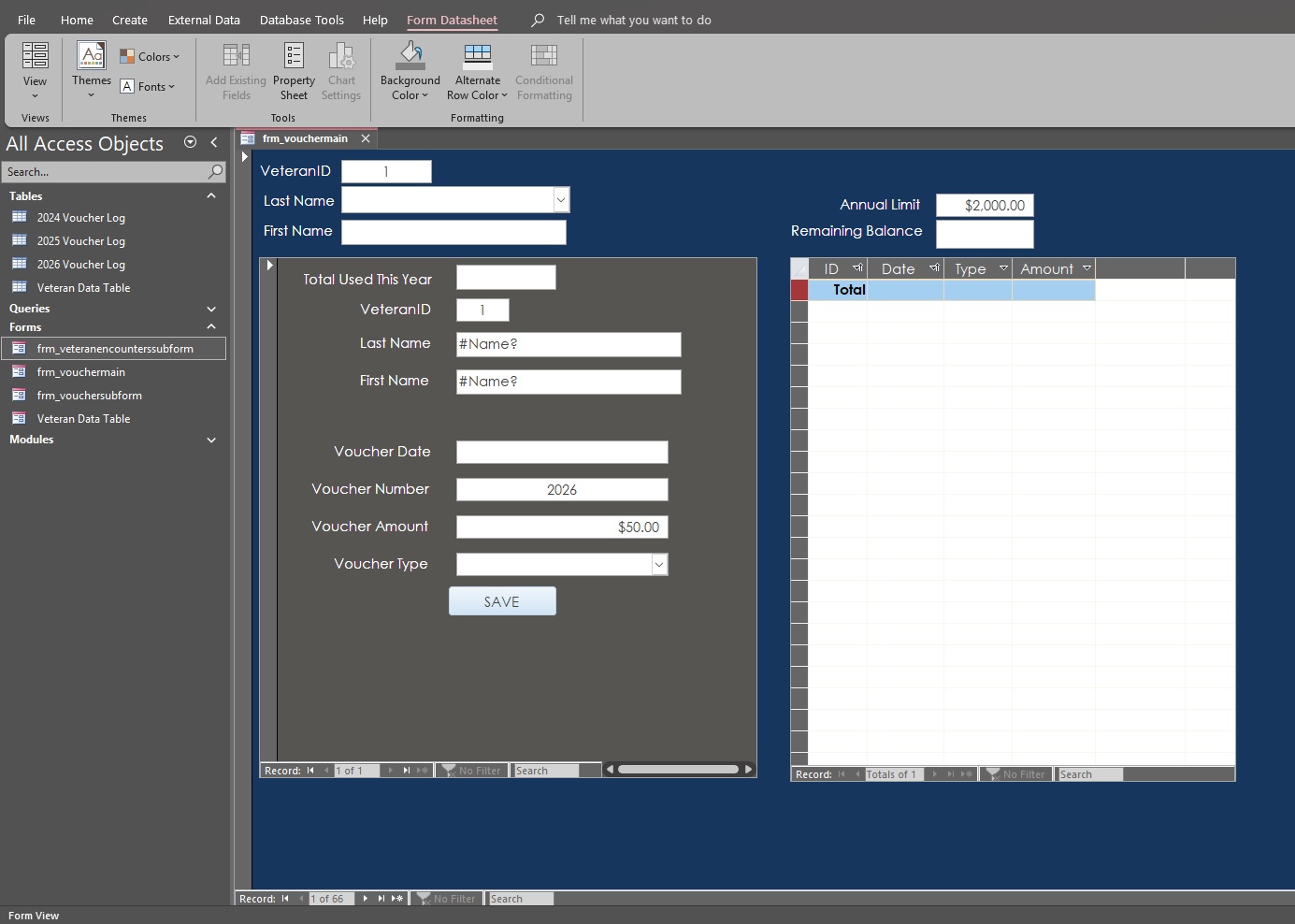Open the Type column filter dropdown
1295x924 pixels.
[x=1003, y=268]
